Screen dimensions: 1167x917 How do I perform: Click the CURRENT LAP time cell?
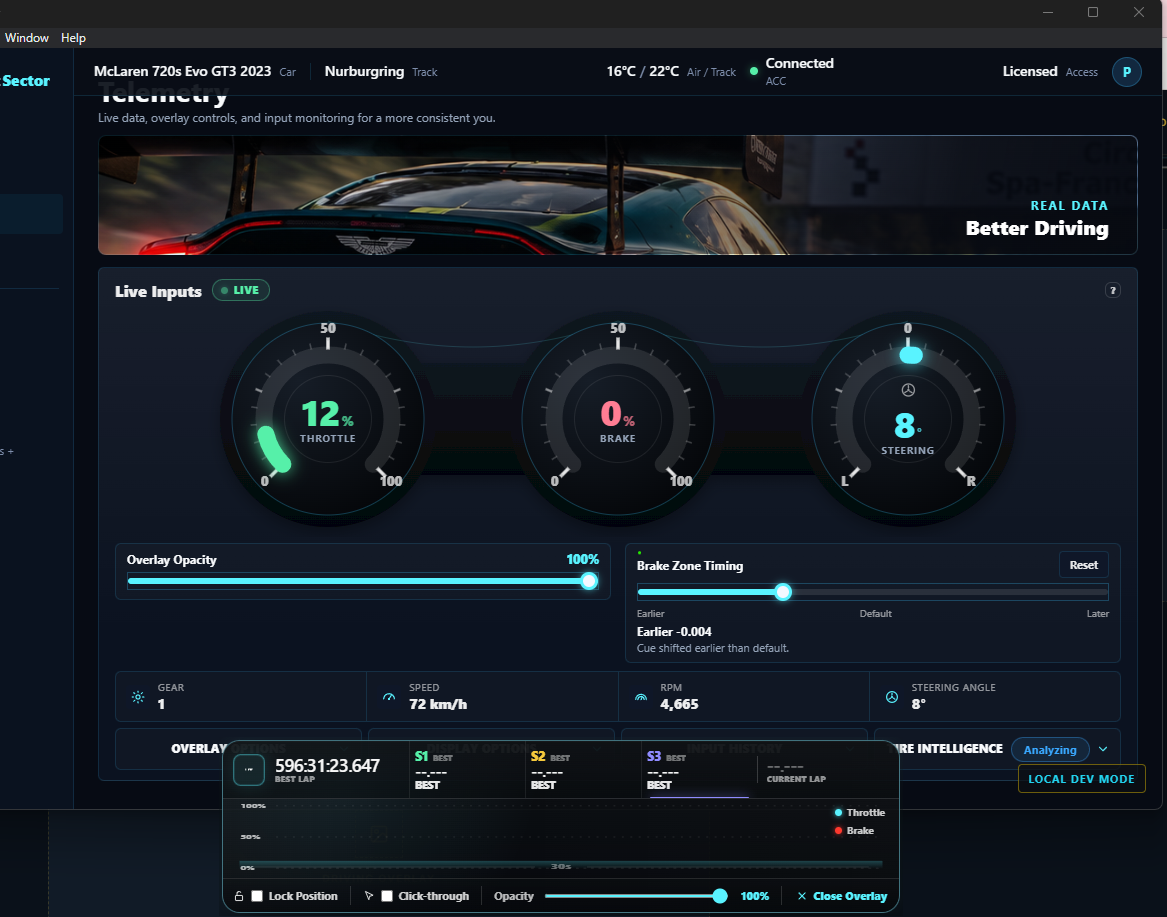point(796,772)
